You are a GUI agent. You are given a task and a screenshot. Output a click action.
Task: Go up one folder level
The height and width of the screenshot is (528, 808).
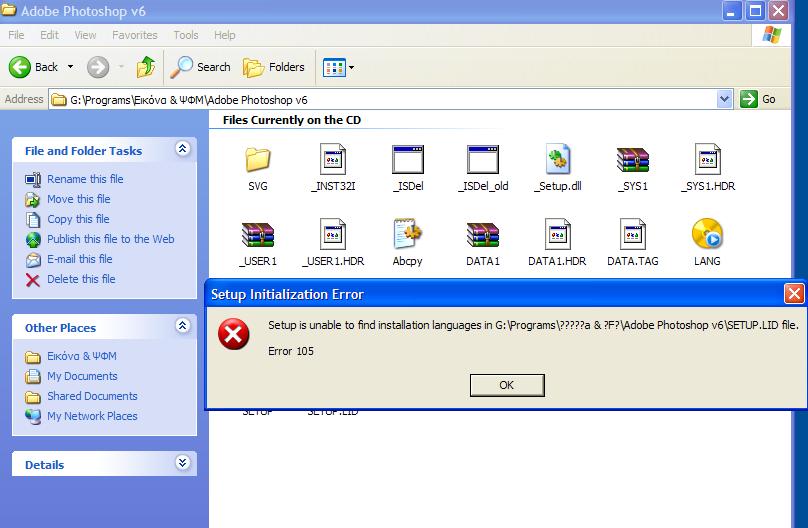click(x=146, y=67)
